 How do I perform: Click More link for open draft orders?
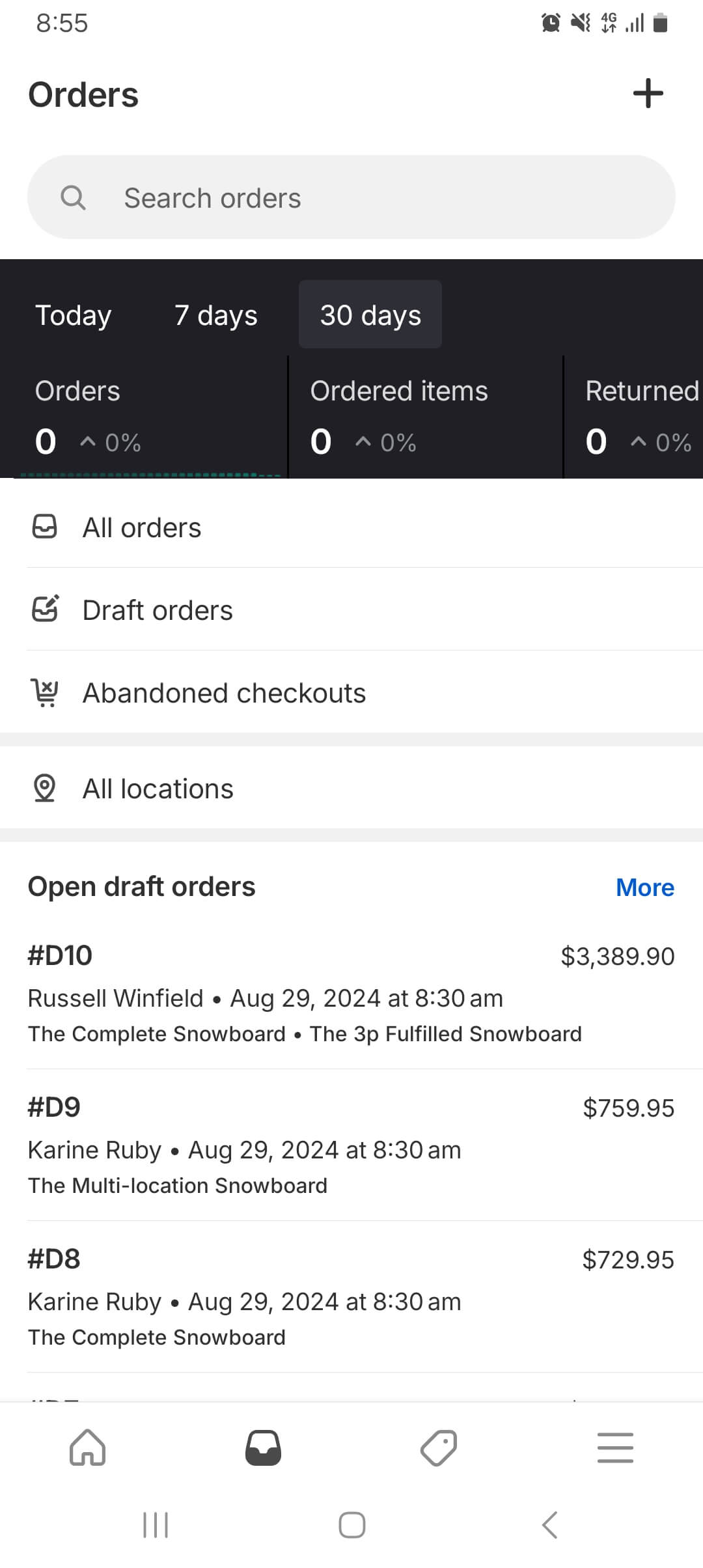point(644,888)
